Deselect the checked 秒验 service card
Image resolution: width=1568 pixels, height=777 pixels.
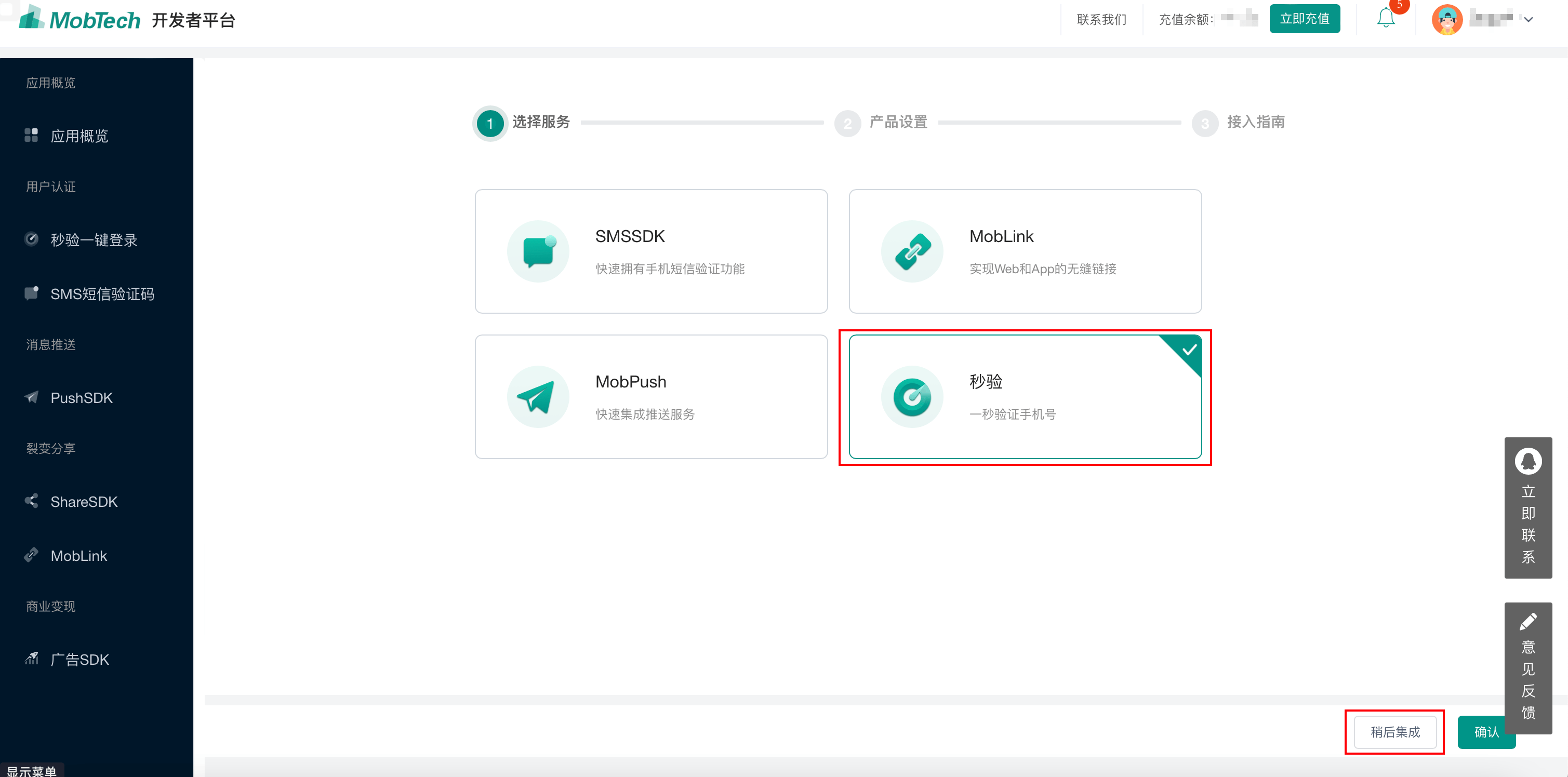point(1025,397)
